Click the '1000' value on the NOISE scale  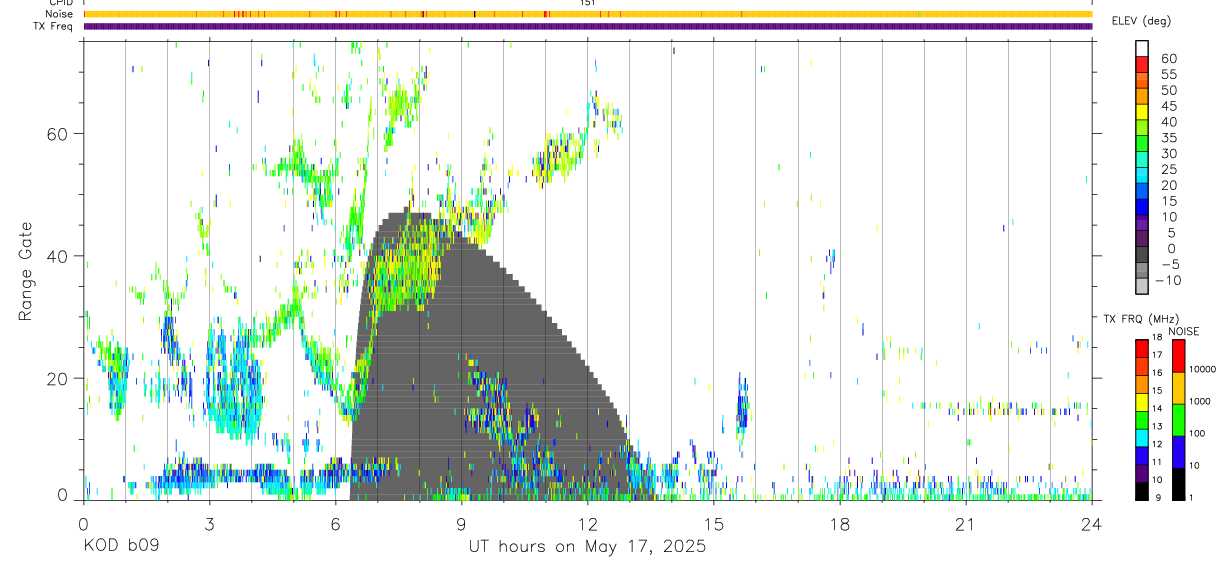pyautogui.click(x=1199, y=401)
